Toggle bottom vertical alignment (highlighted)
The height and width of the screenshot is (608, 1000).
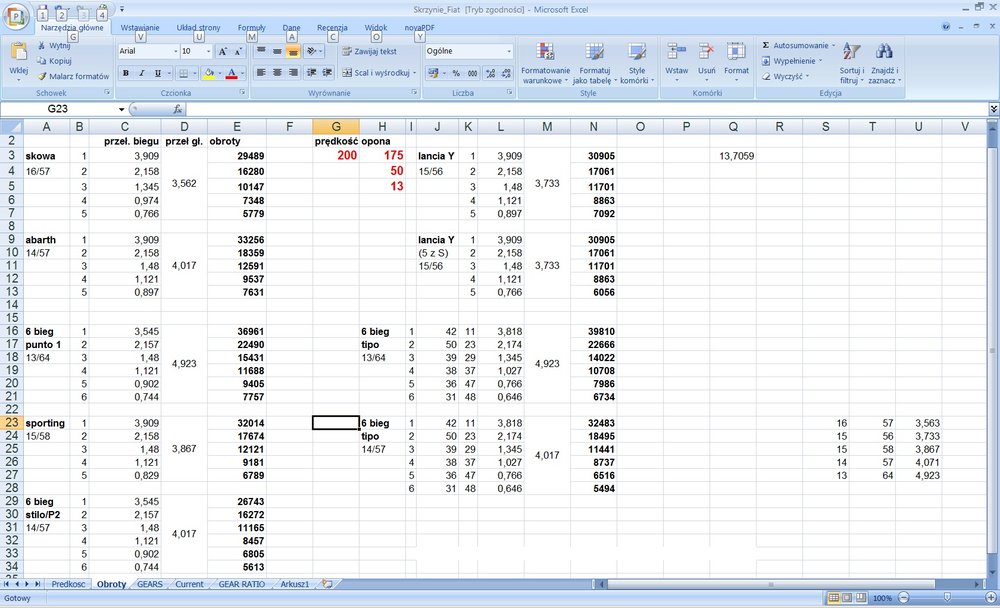[x=293, y=52]
